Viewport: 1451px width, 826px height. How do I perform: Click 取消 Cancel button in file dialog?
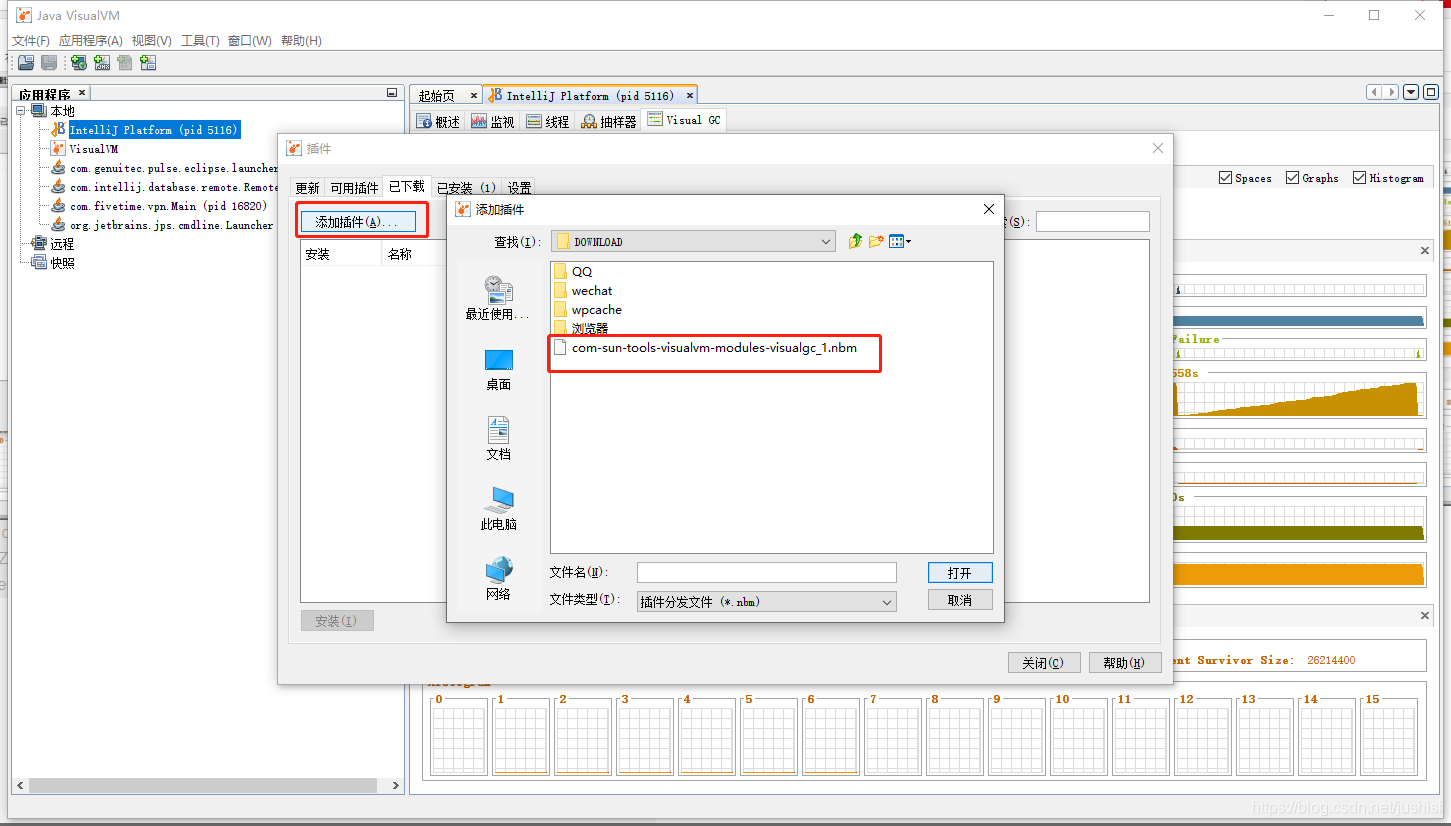point(960,600)
